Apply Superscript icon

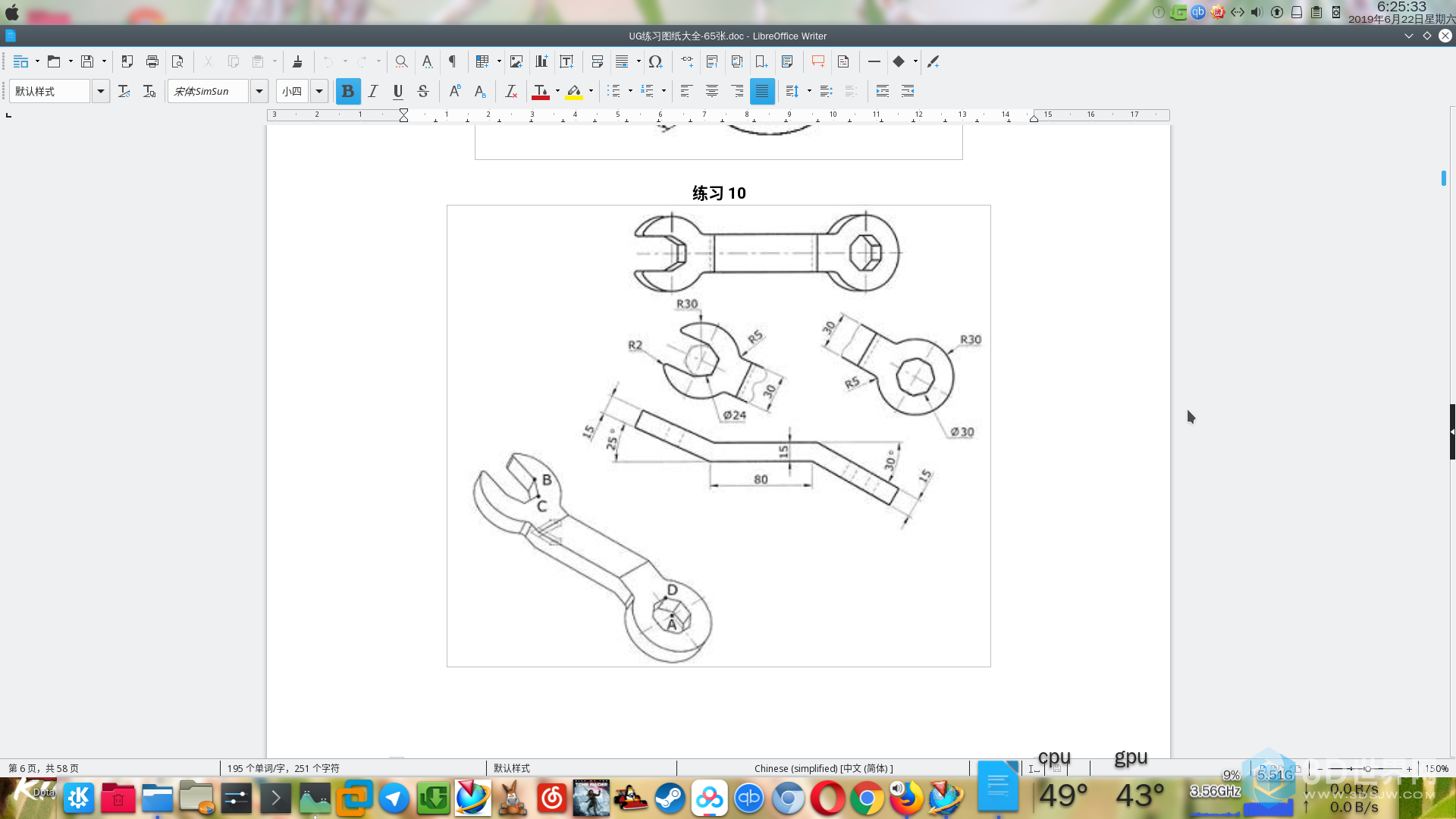[x=455, y=91]
